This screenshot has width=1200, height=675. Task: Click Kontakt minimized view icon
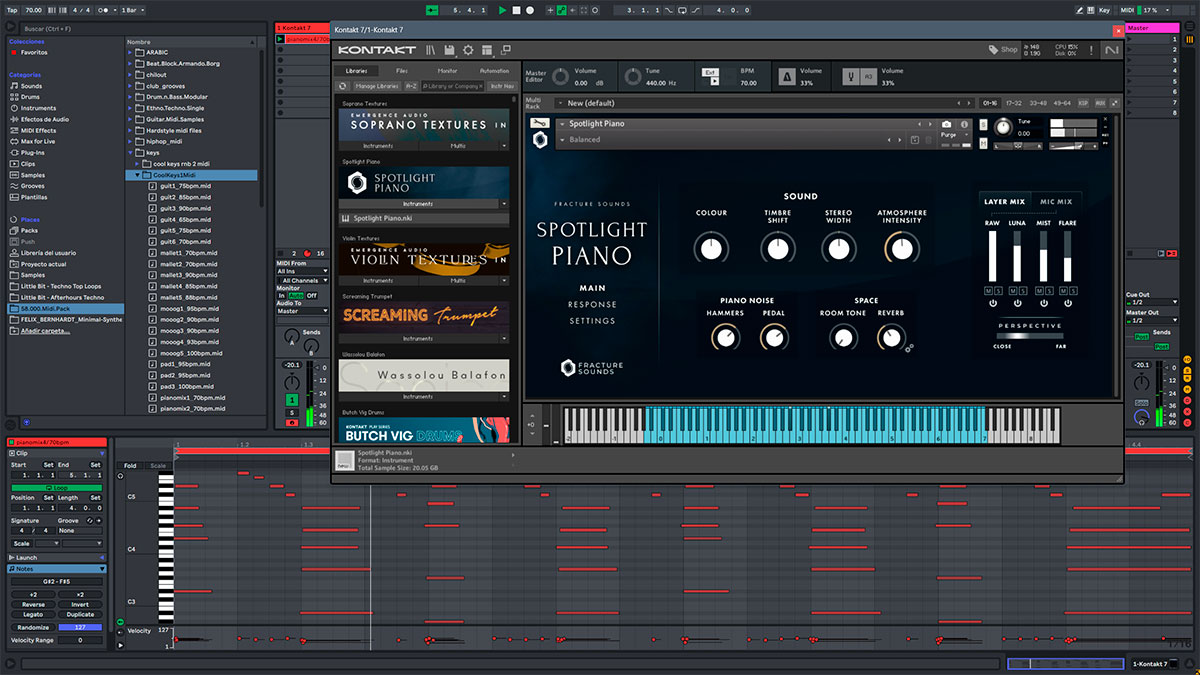coord(505,50)
